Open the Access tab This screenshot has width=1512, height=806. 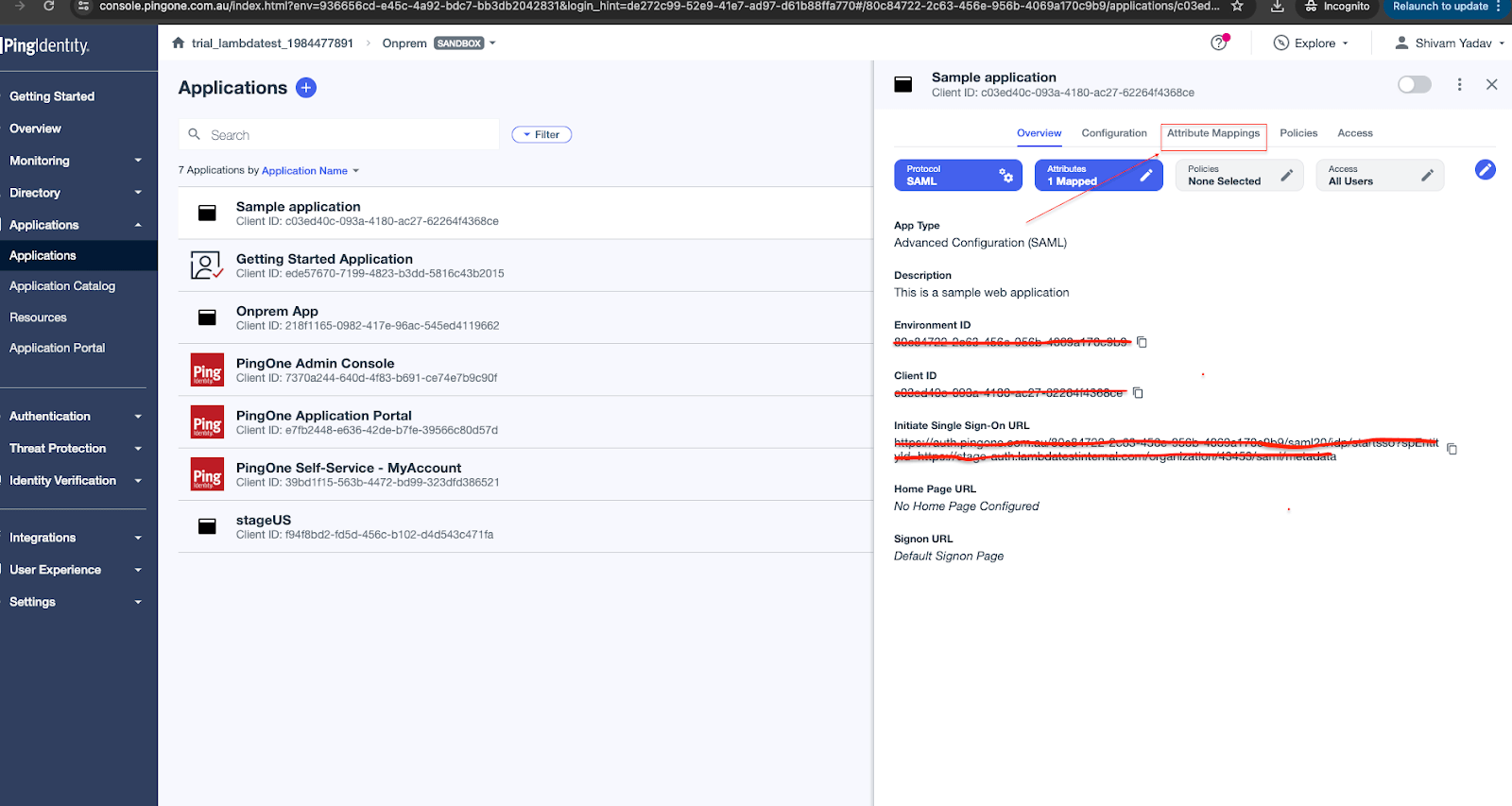1354,133
